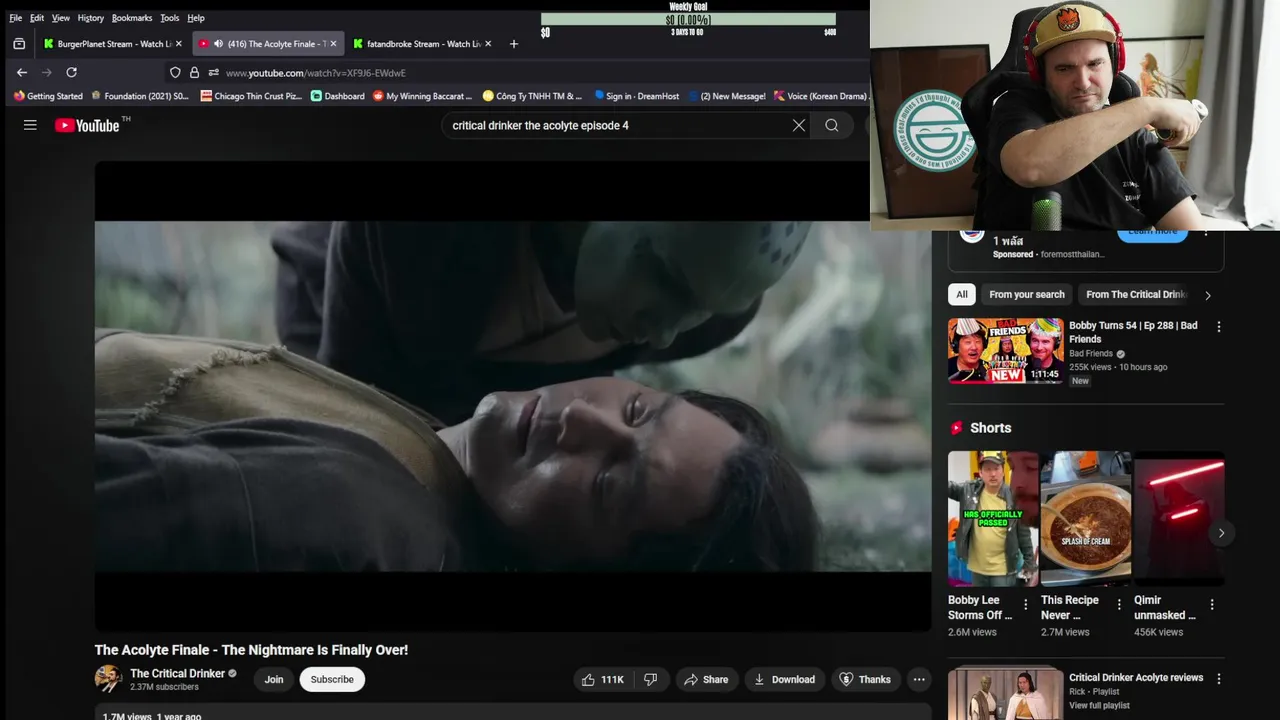This screenshot has height=720, width=1280.
Task: Clear the search text with X icon
Action: pos(799,125)
